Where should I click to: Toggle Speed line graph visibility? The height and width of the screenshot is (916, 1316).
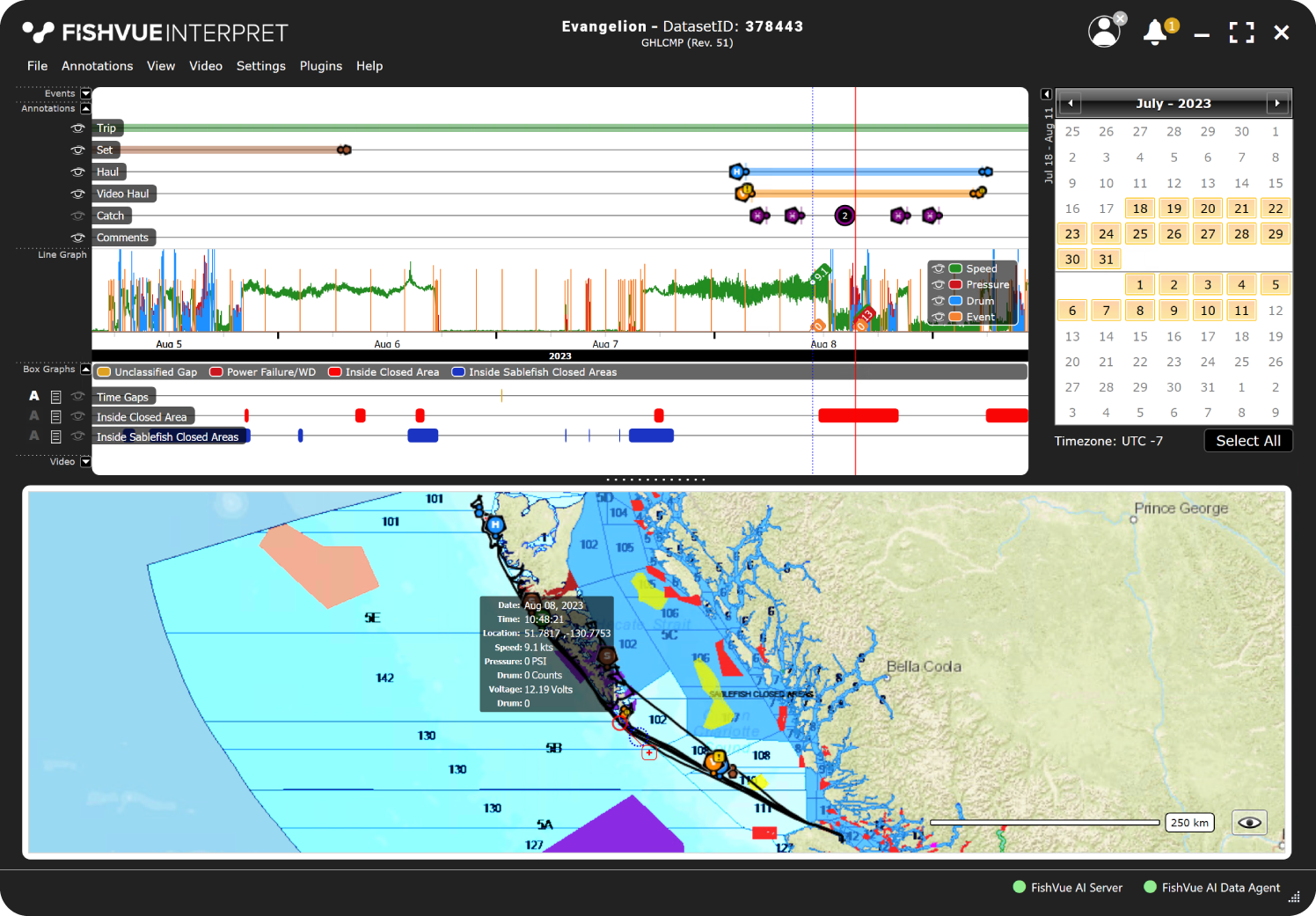coord(939,268)
